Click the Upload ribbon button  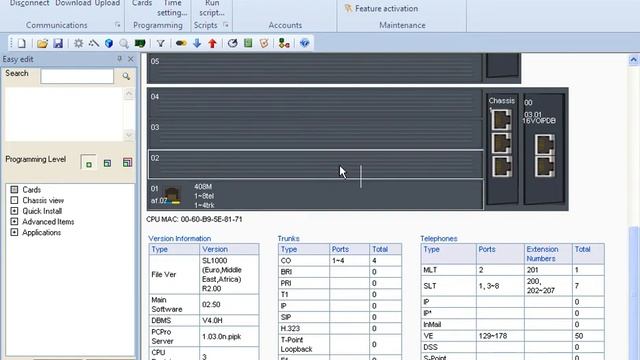coord(107,3)
